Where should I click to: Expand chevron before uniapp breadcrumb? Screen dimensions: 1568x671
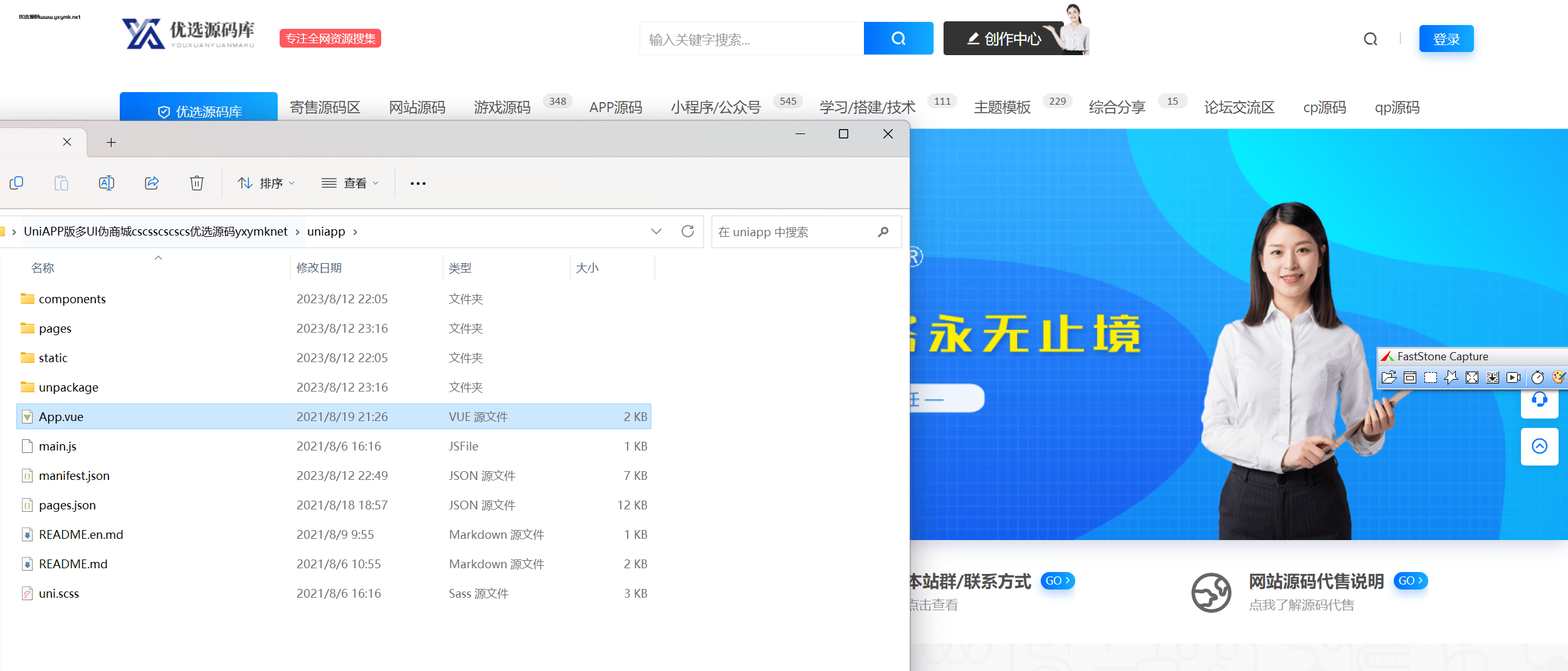click(297, 232)
